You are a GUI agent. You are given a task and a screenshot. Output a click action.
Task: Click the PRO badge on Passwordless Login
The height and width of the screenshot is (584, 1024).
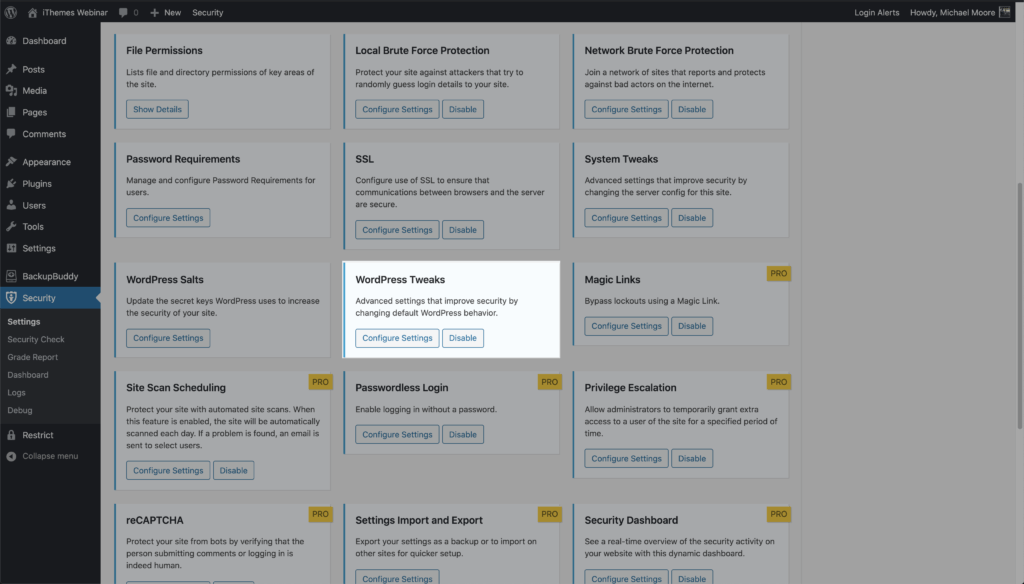549,382
